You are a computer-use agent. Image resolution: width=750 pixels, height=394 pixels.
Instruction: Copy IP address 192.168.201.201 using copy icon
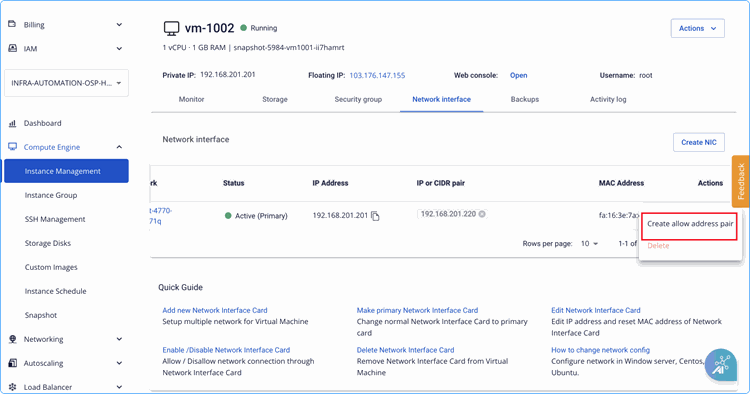coord(375,216)
